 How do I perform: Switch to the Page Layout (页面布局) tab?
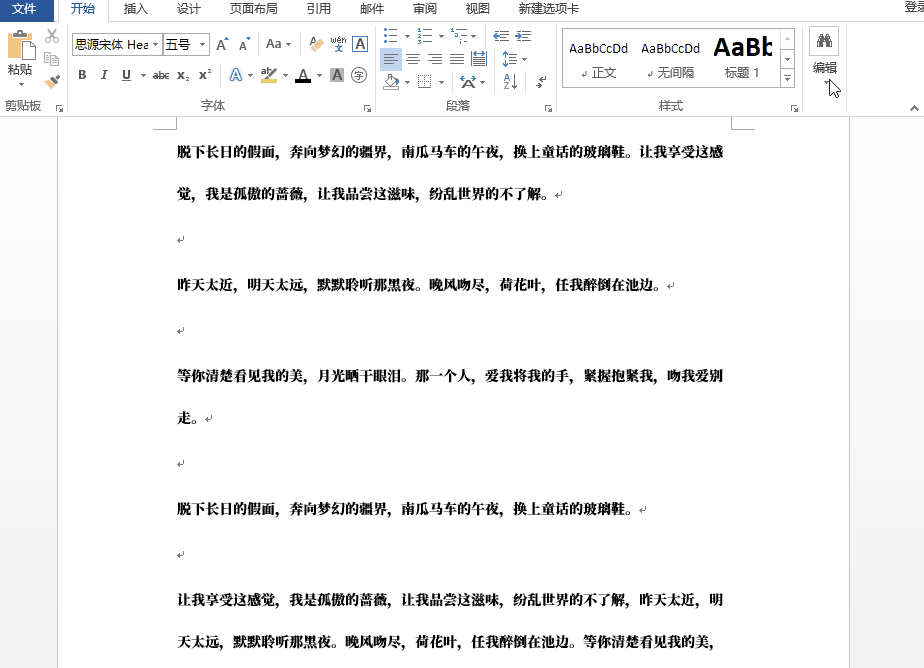(253, 9)
